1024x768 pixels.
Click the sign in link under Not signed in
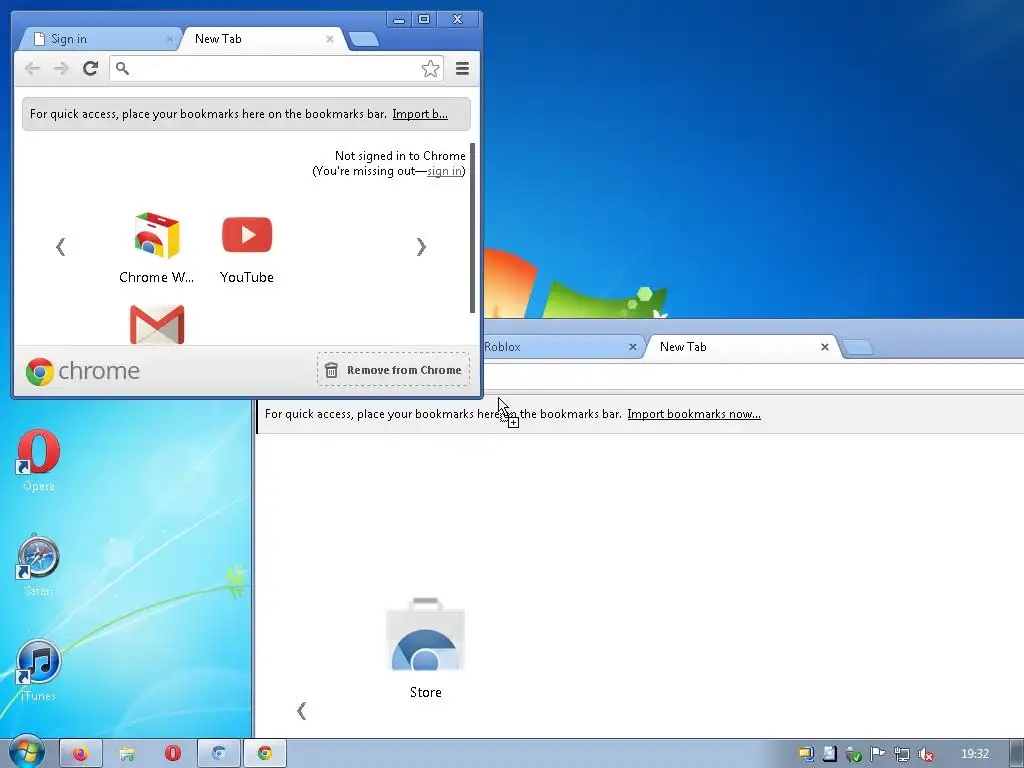click(444, 171)
